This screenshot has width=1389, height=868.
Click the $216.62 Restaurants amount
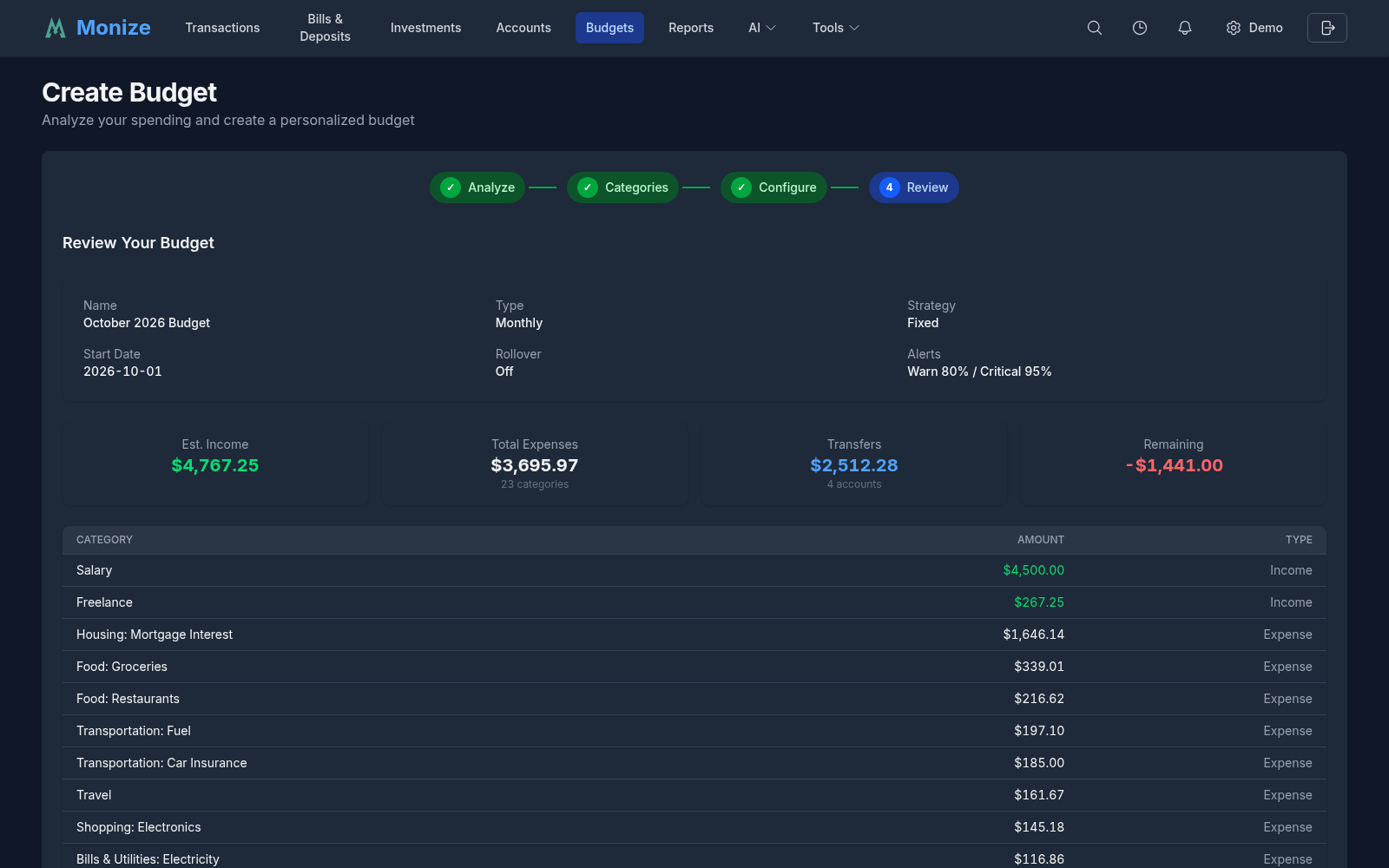1039,699
